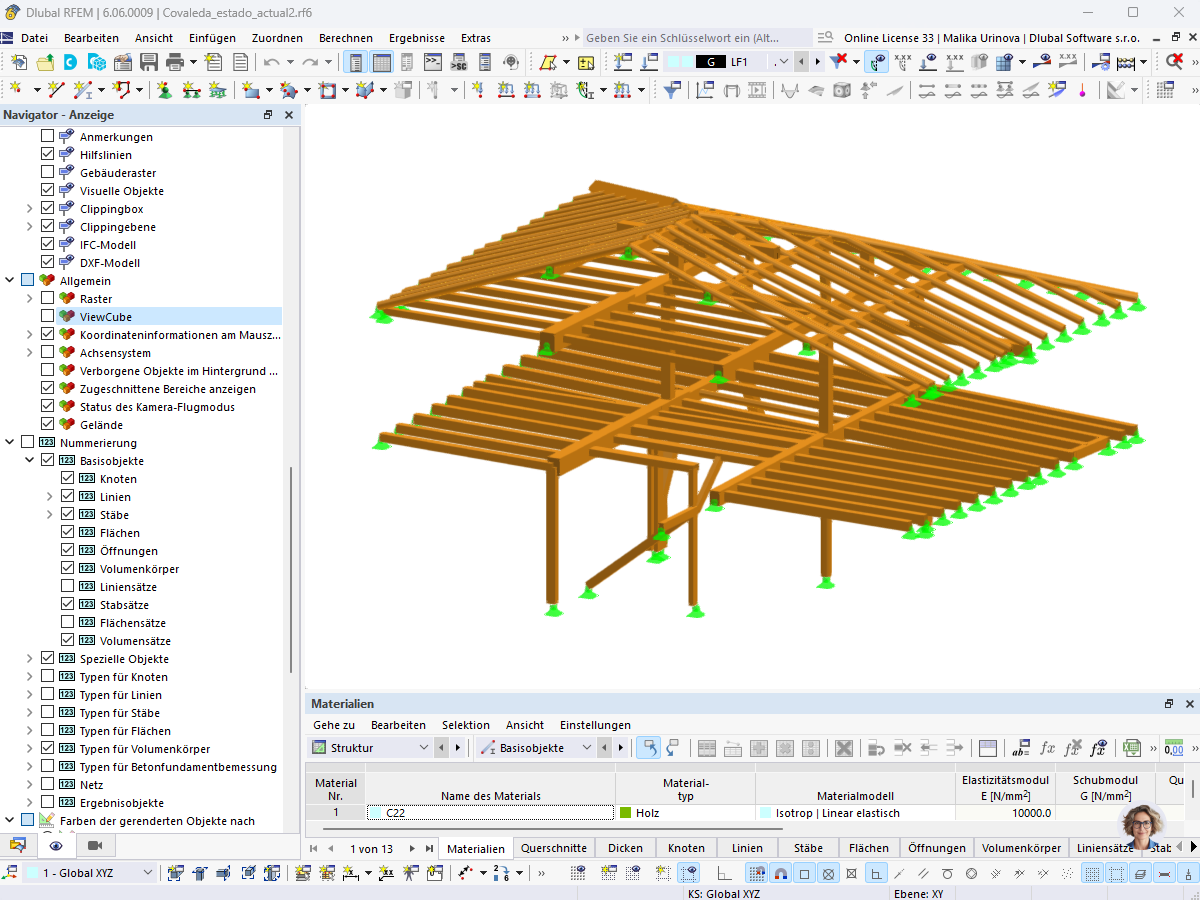Viewport: 1200px width, 900px height.
Task: Select the C22 material name cell
Action: click(490, 813)
